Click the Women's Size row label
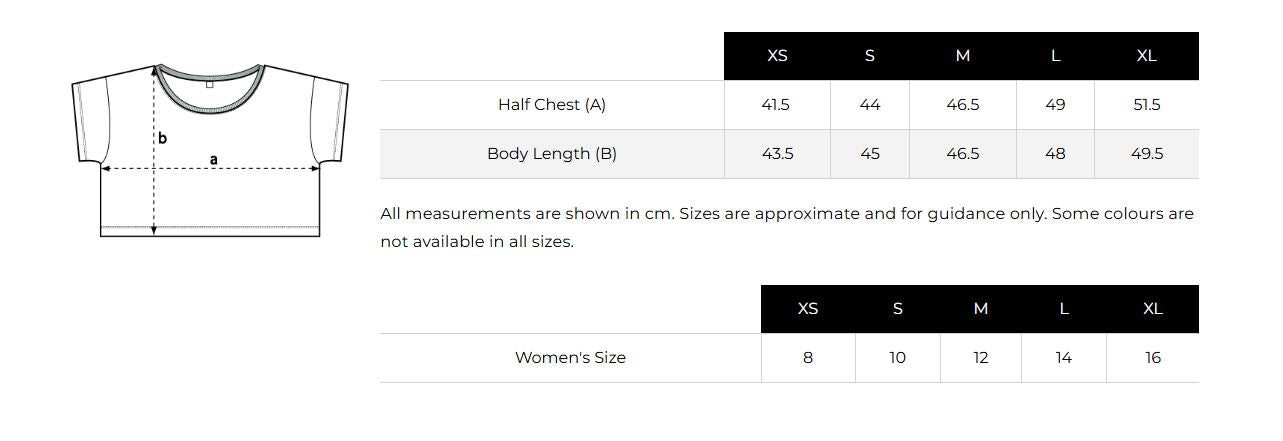 point(570,358)
